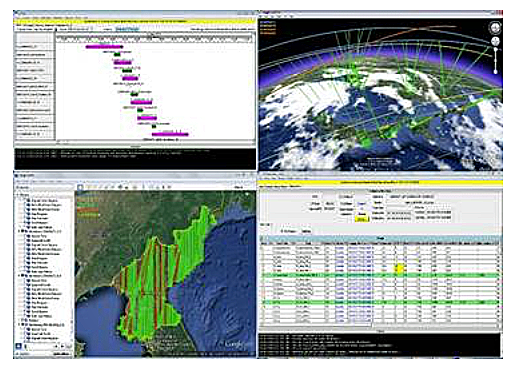Click the yellow highlighted cell in the results table
Image resolution: width=510 pixels, height=369 pixels.
click(399, 268)
